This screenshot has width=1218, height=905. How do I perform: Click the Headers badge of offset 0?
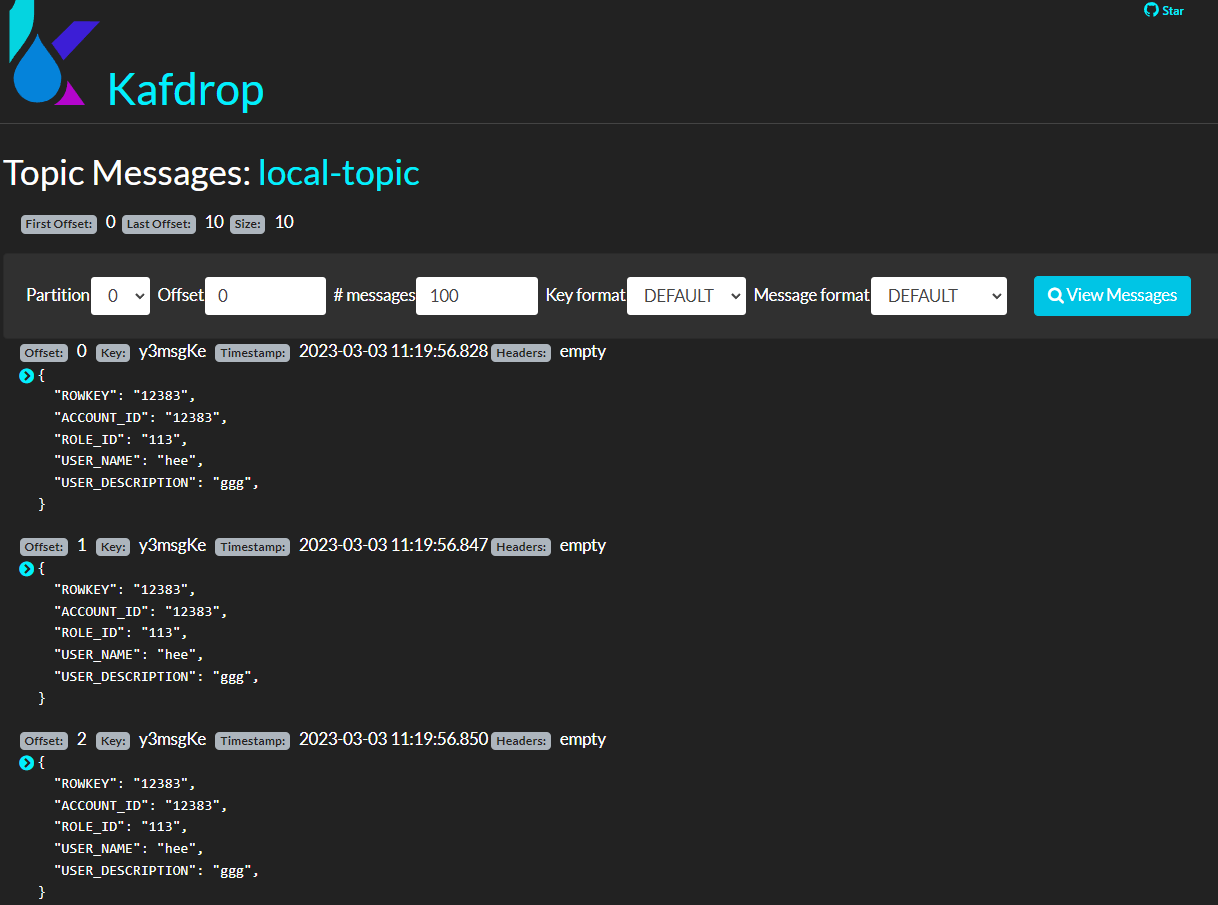click(x=521, y=353)
